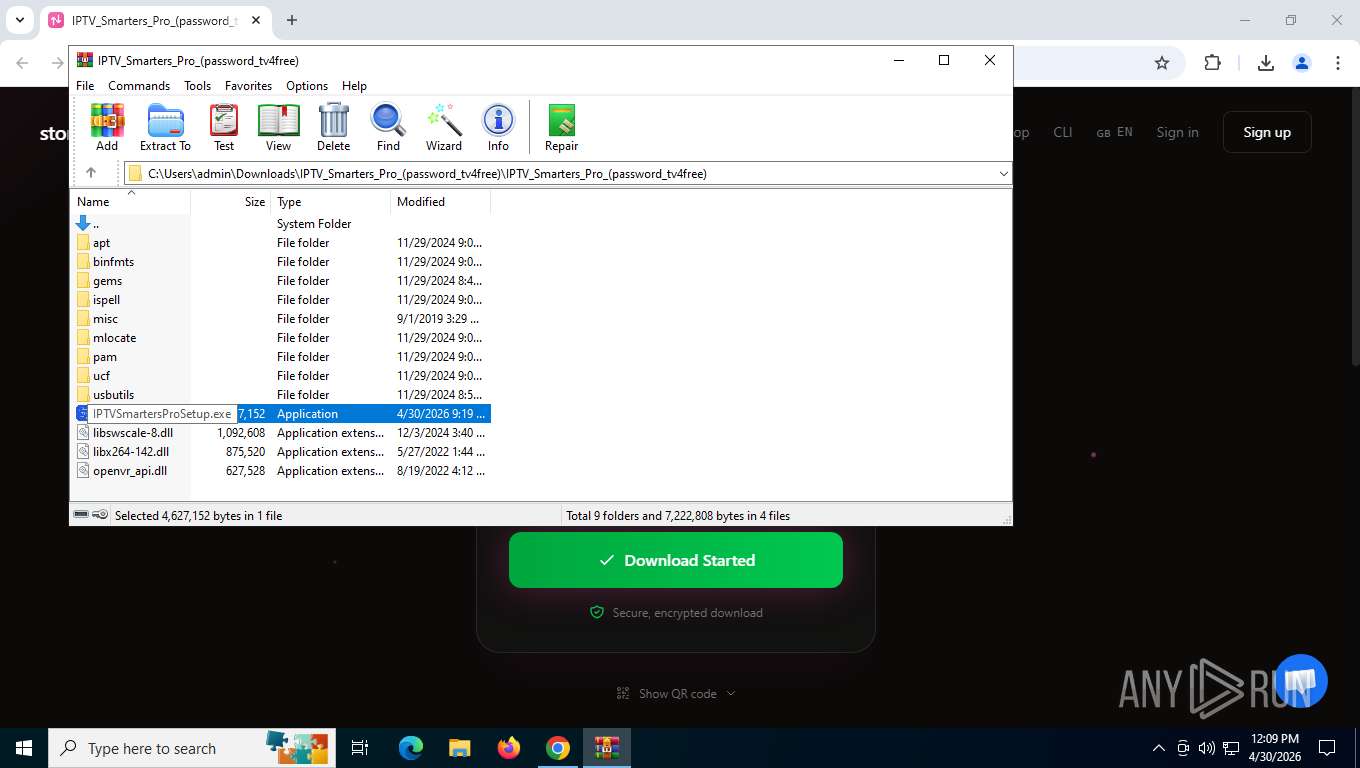
Task: Open the Chrome extensions puzzle icon
Action: coord(1212,63)
